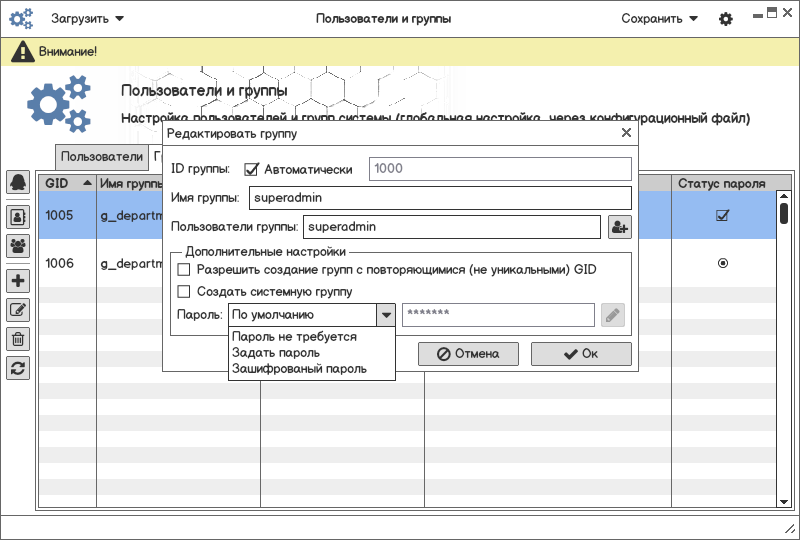Click the contact card icon in the sidebar
800x540 pixels.
click(x=18, y=215)
